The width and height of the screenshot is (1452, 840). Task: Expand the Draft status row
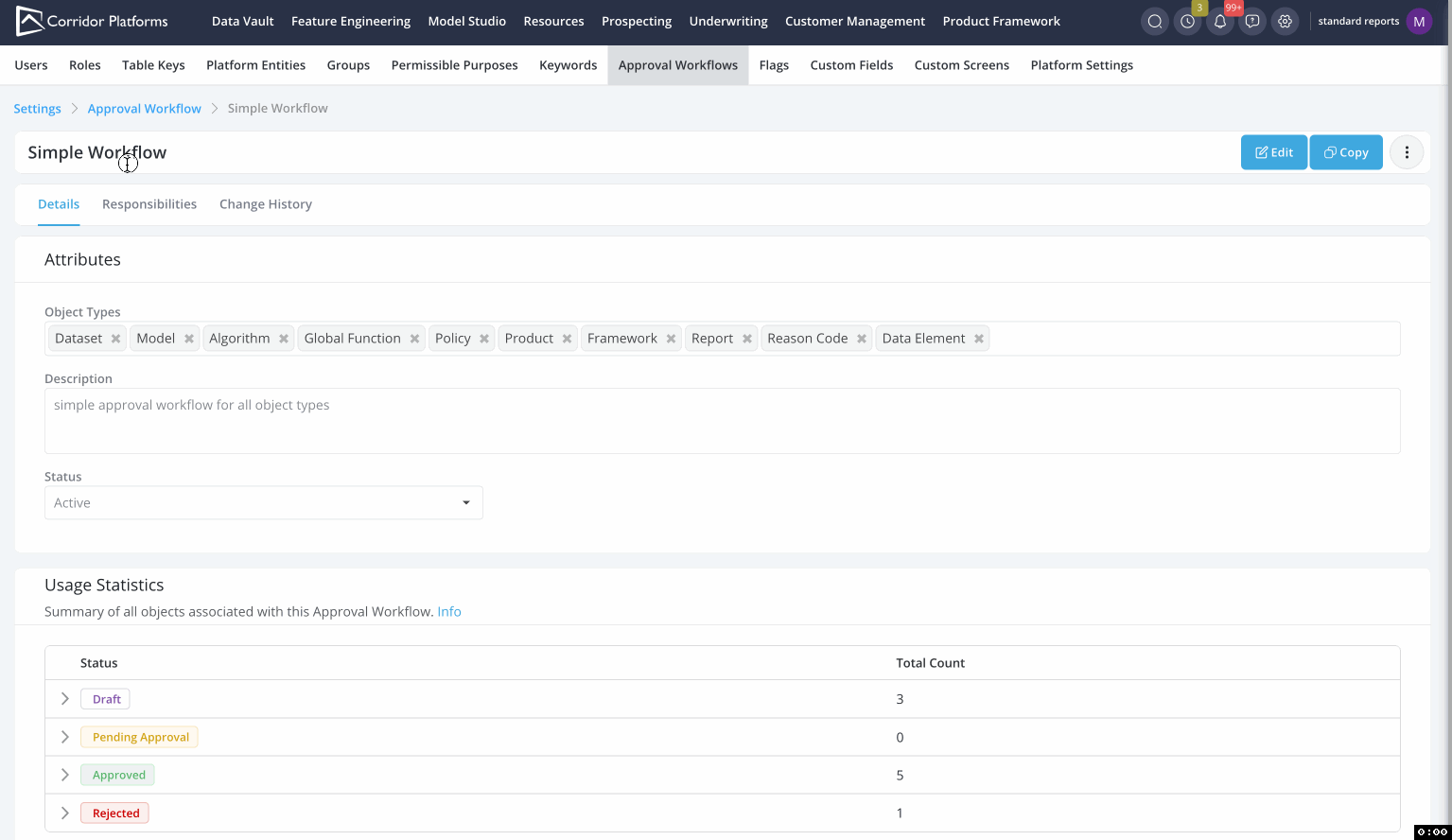[65, 699]
